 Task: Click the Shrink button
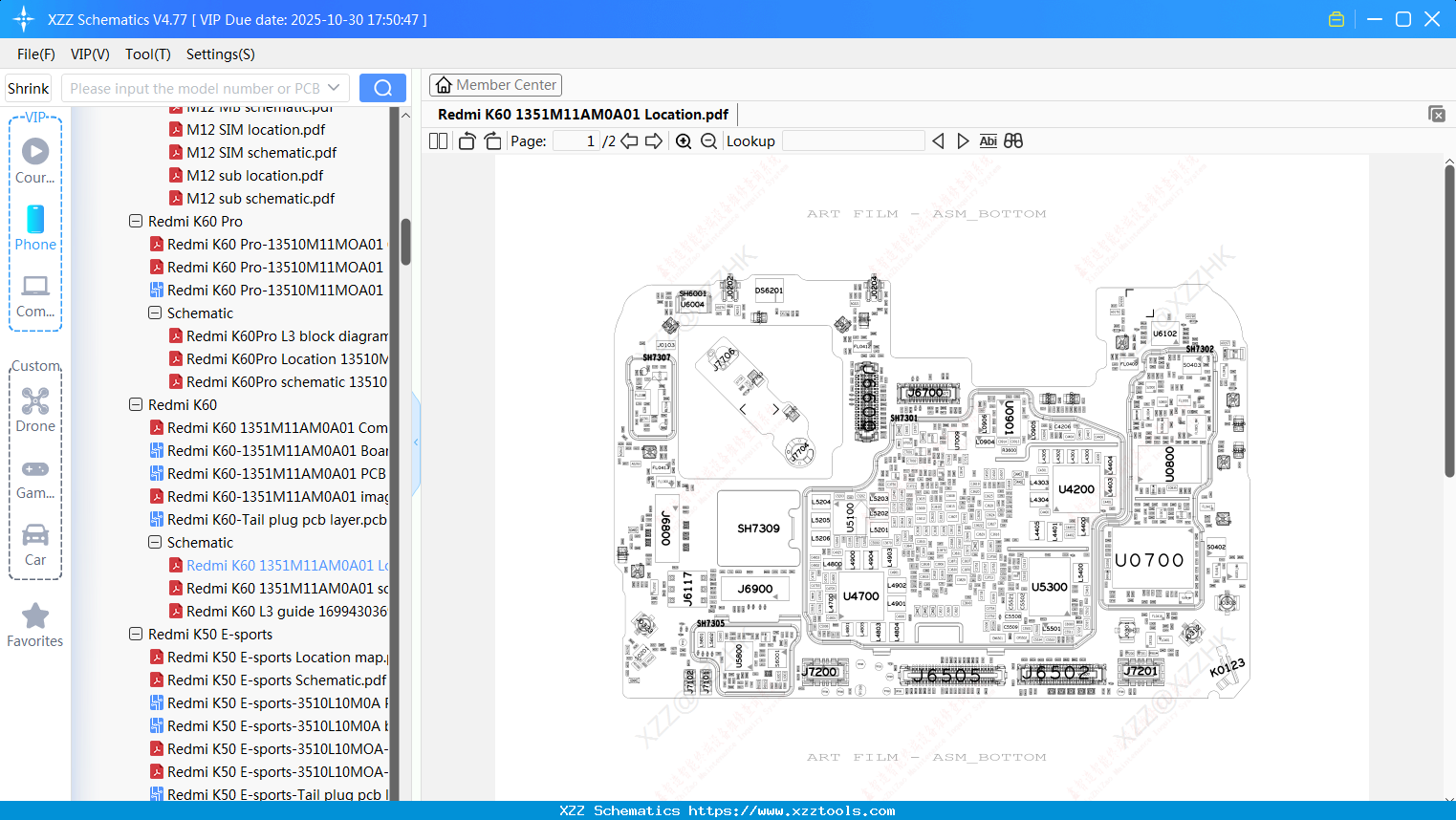point(28,87)
